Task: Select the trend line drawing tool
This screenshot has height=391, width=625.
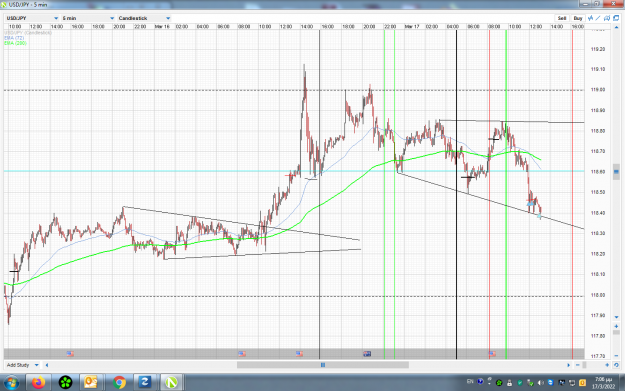Action: point(598,18)
